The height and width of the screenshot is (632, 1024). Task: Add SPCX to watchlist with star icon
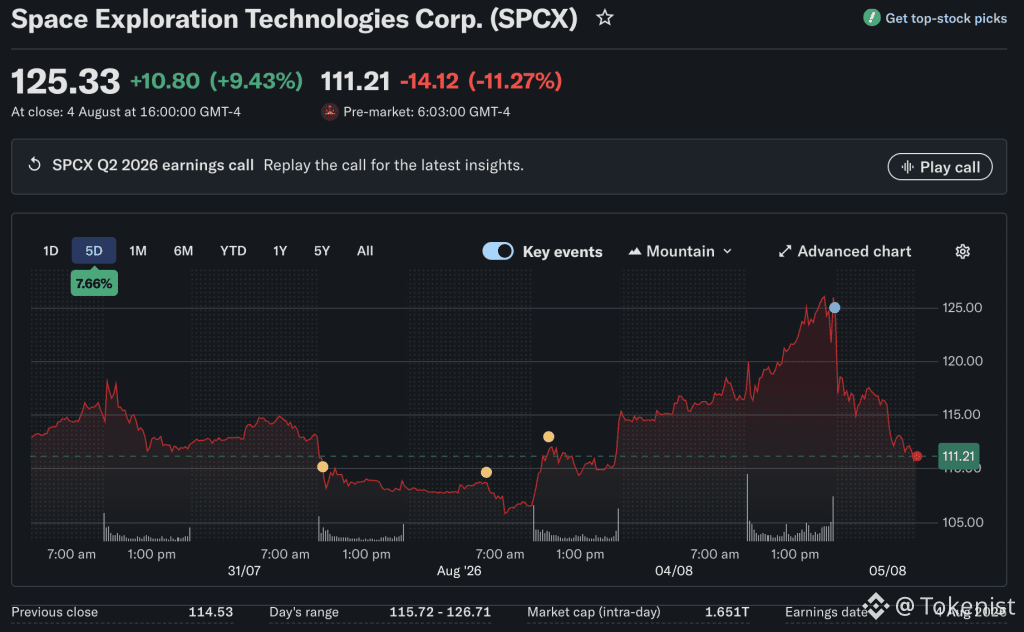coord(605,18)
